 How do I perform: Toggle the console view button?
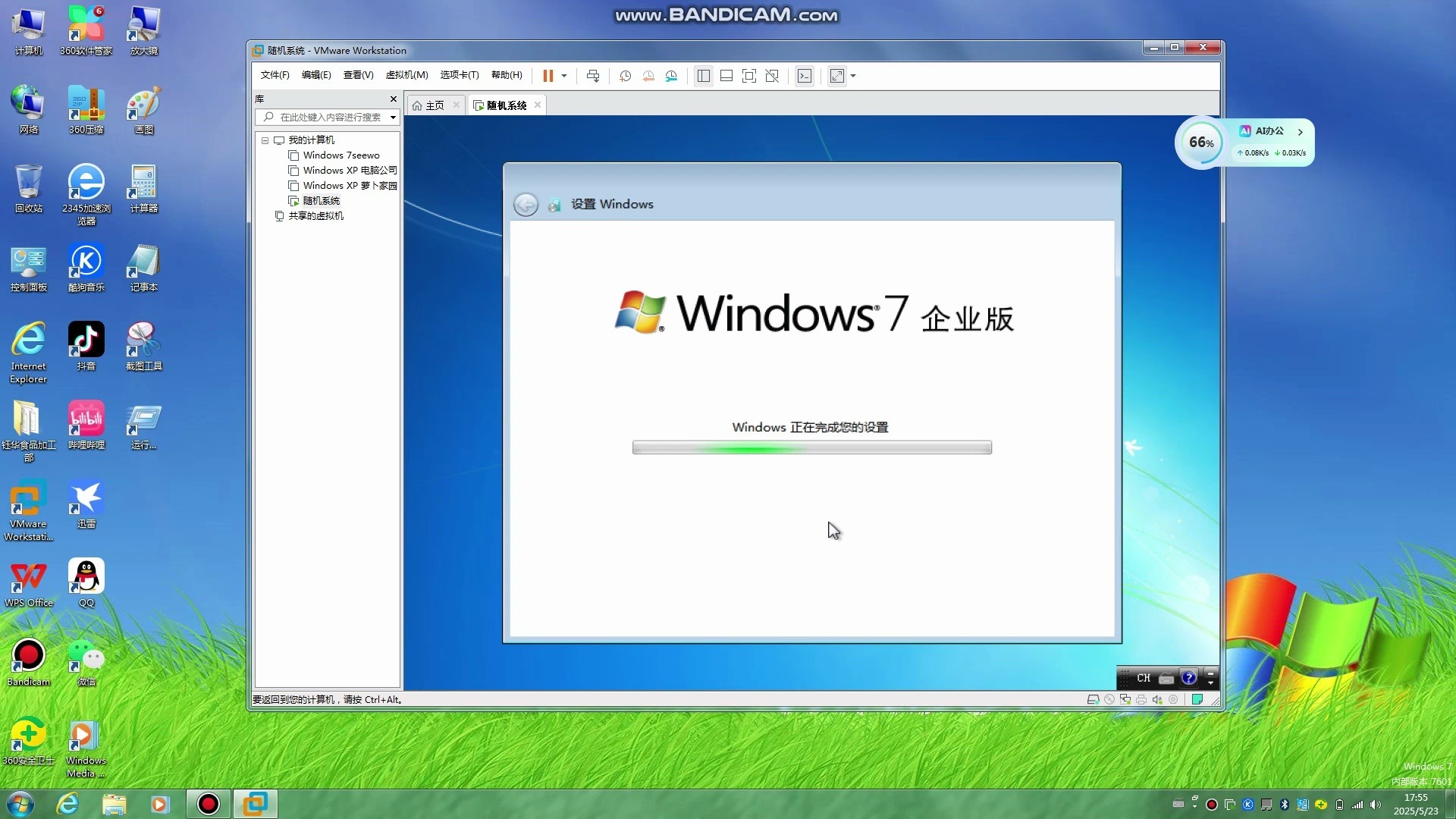805,76
